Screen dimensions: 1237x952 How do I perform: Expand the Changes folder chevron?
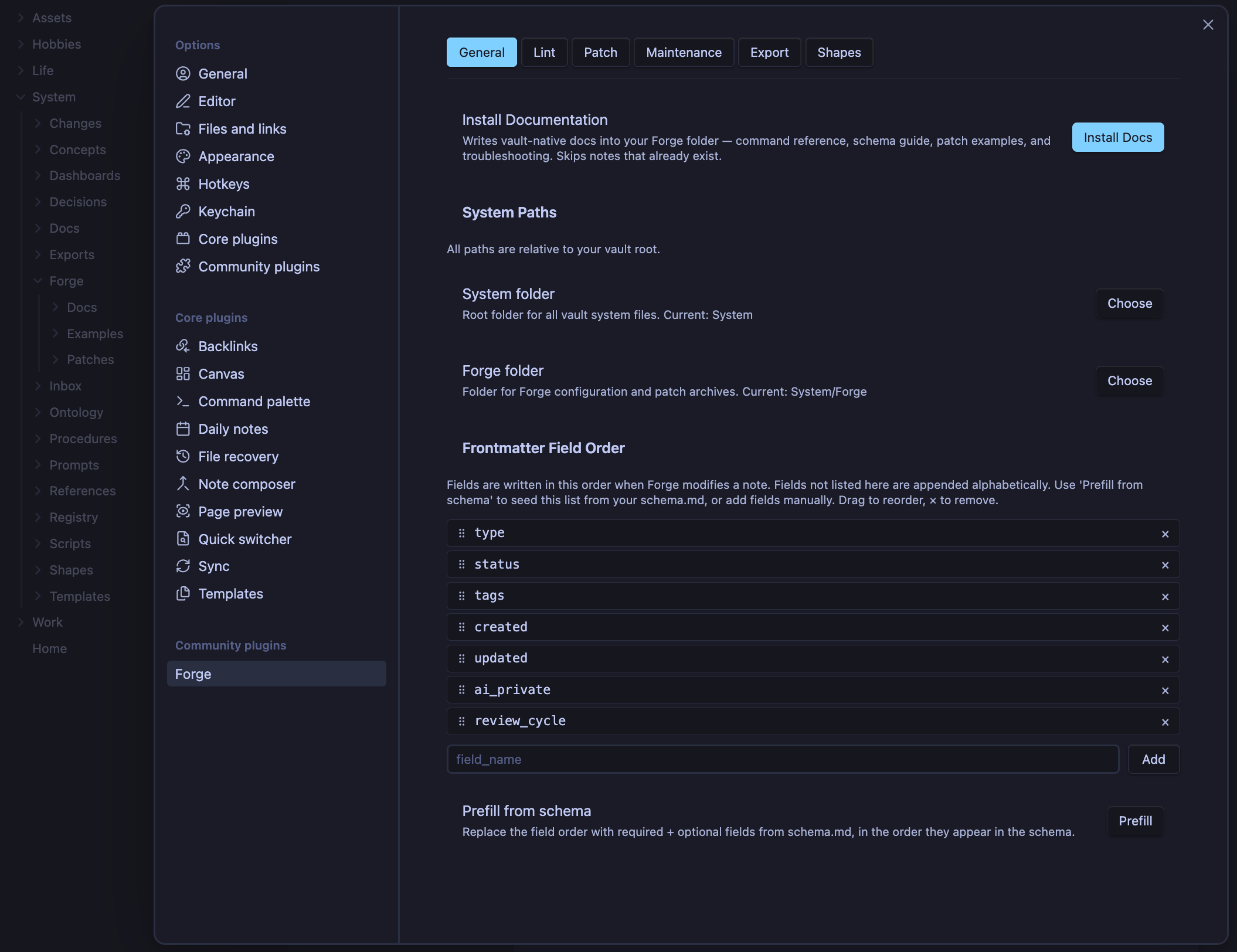pos(38,124)
